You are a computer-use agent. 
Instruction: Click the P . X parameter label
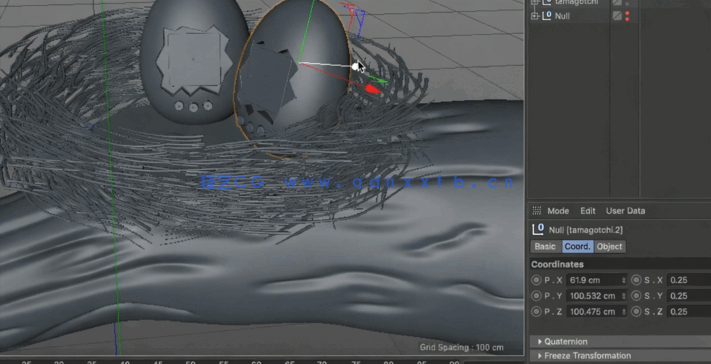click(553, 280)
